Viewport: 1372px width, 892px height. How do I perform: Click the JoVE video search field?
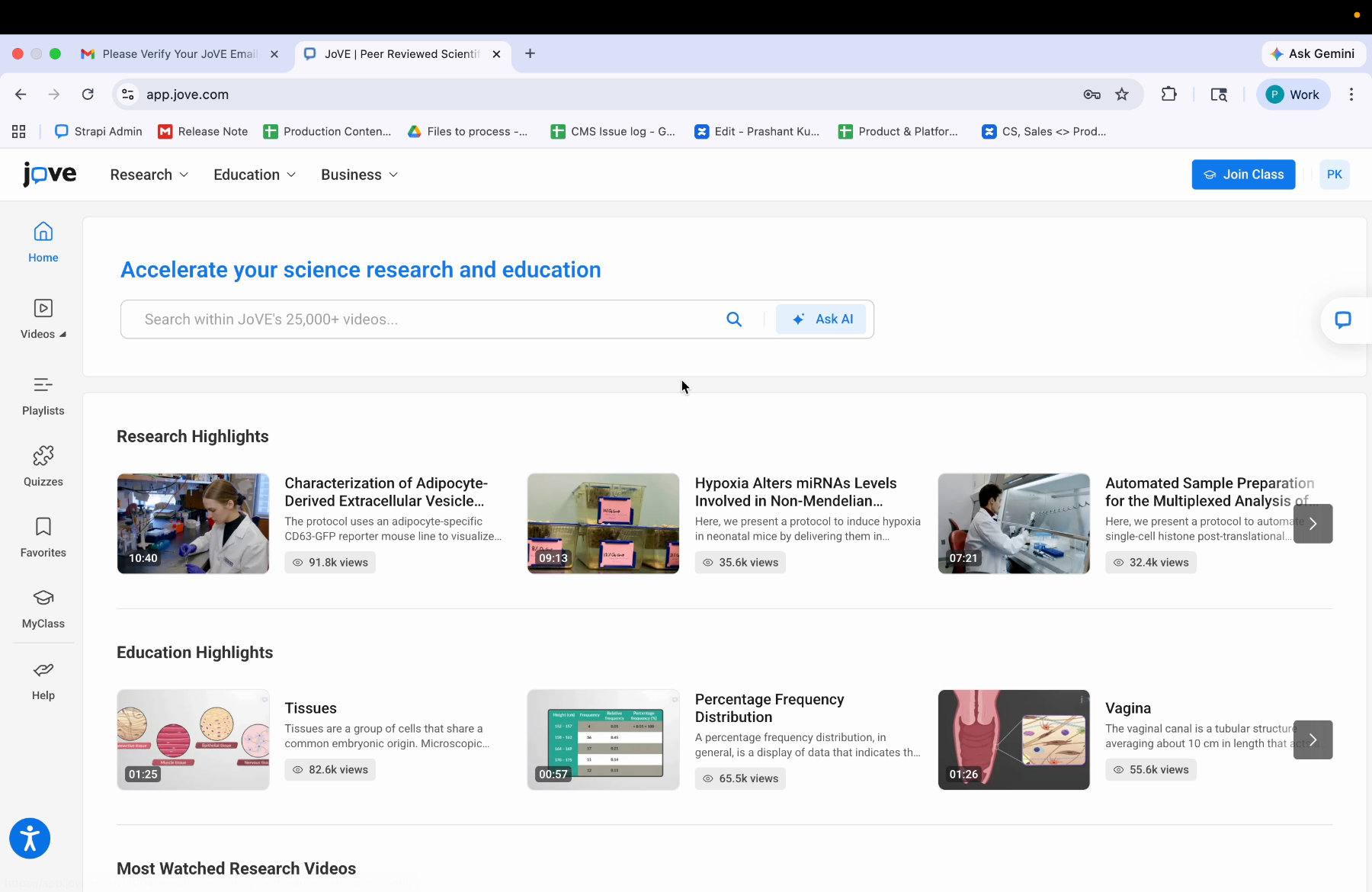(427, 319)
